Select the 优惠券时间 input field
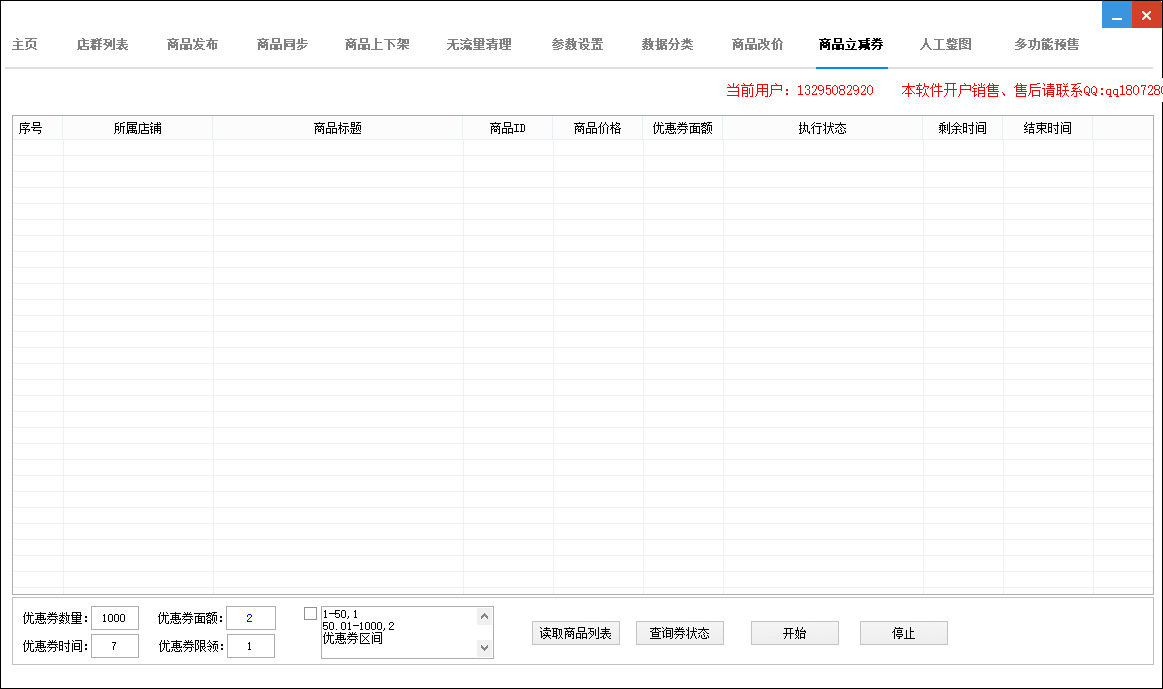The image size is (1163, 689). [x=115, y=646]
